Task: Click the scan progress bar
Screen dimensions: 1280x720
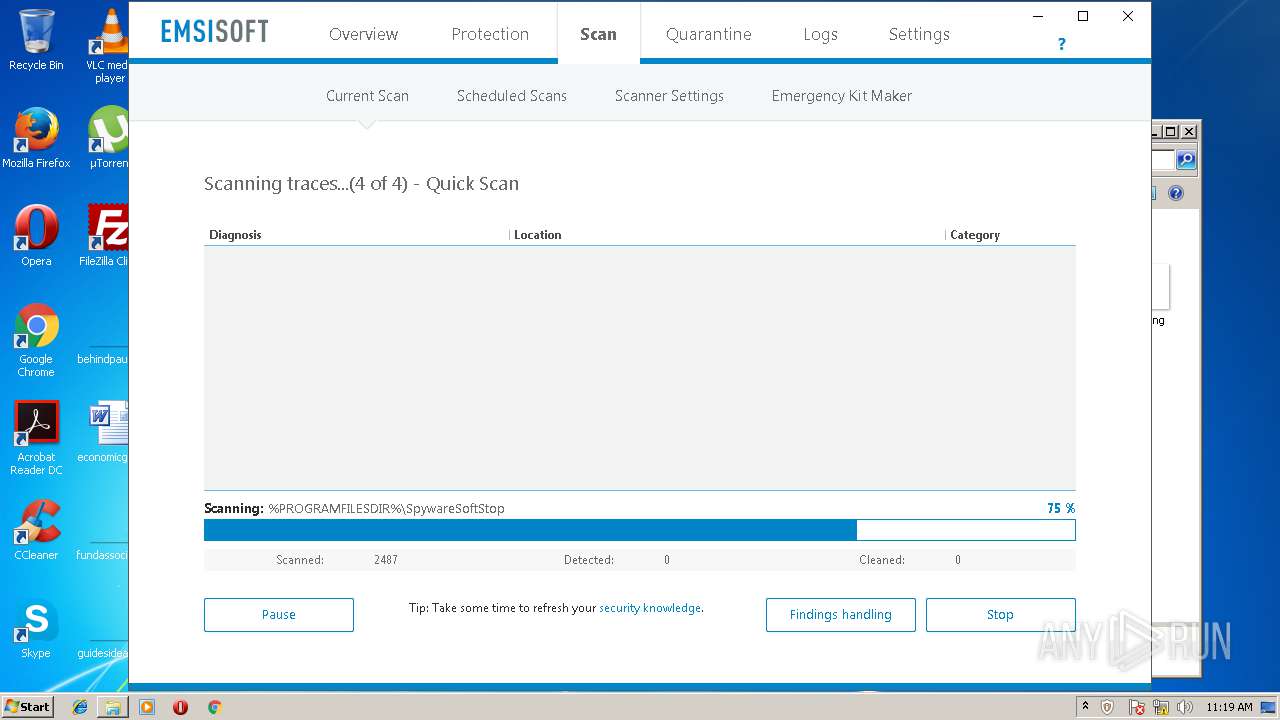Action: tap(640, 530)
